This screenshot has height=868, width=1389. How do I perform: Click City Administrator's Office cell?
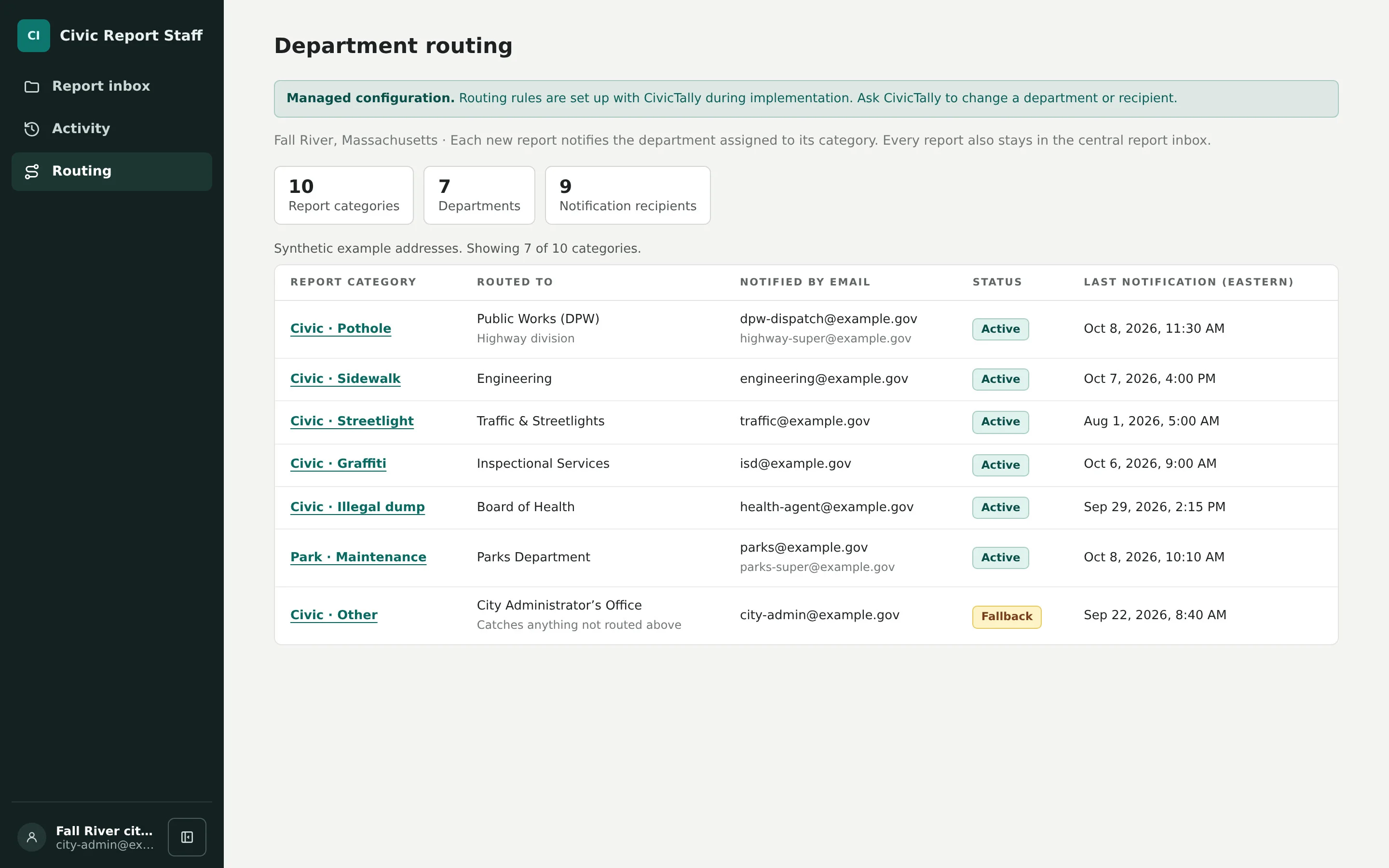[559, 605]
